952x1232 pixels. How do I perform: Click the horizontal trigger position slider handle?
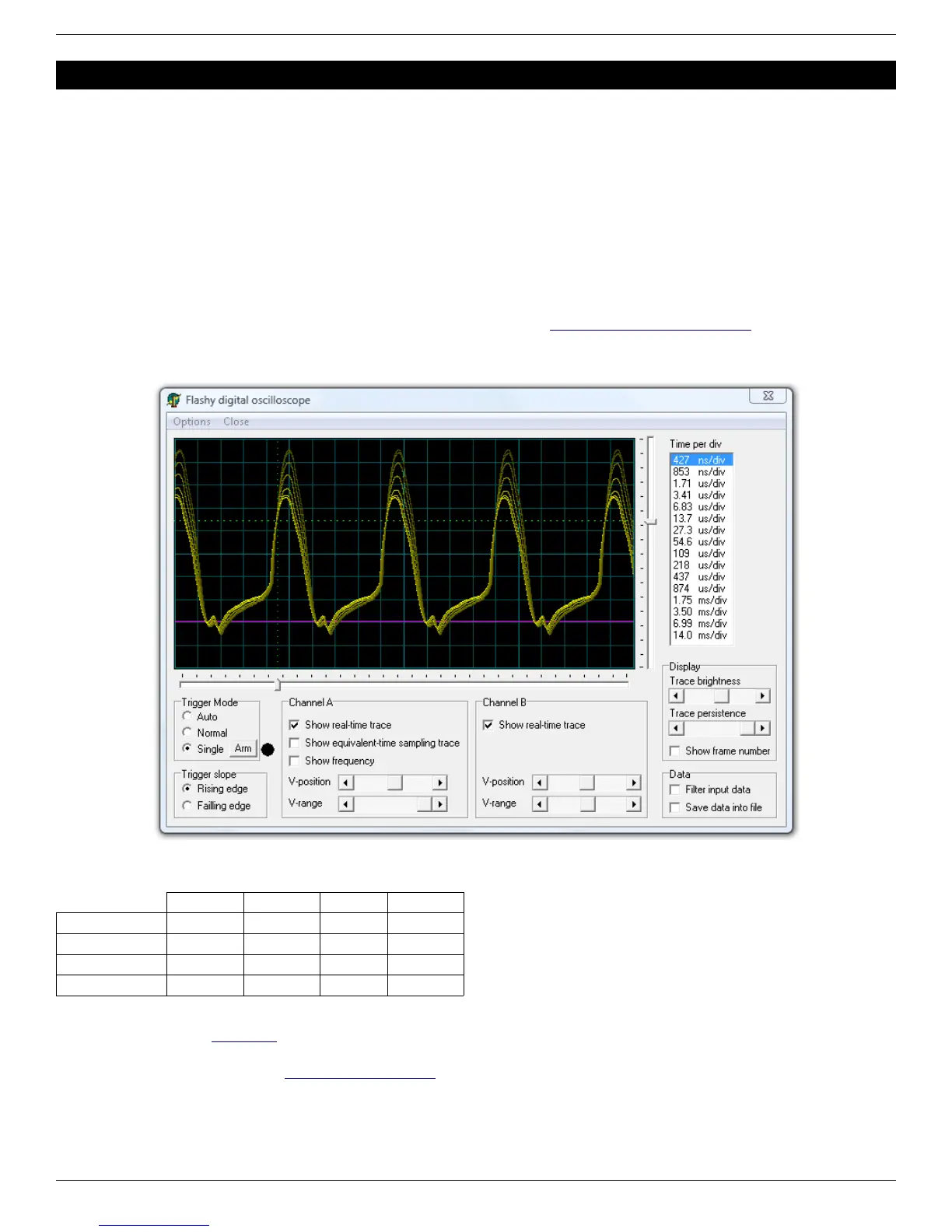click(x=278, y=685)
